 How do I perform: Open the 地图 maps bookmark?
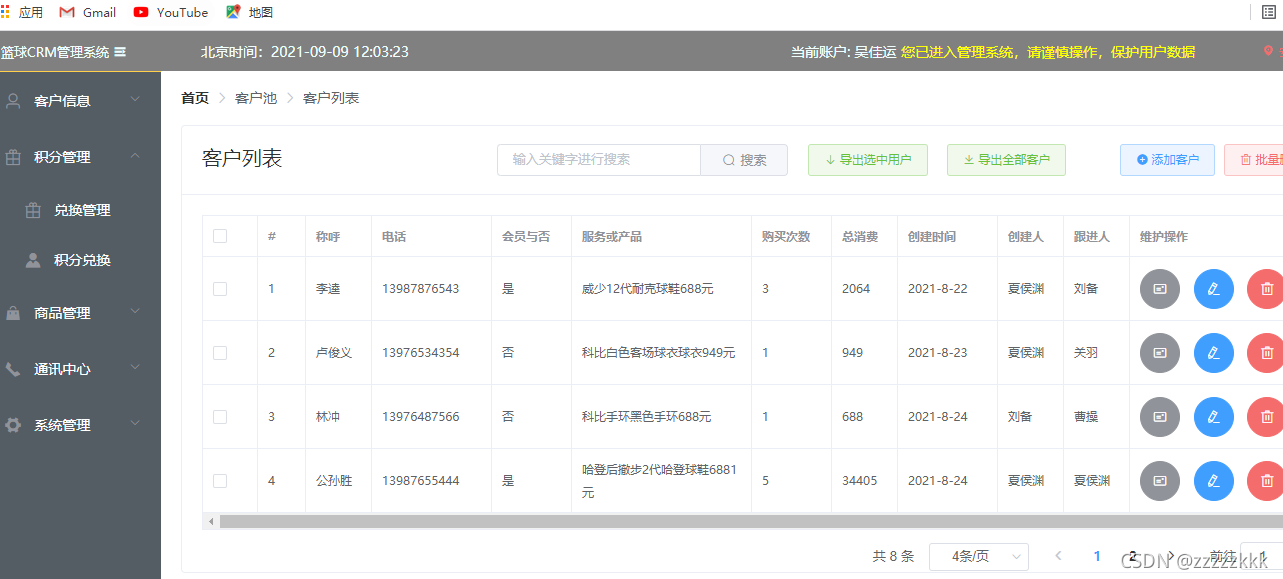coord(249,12)
